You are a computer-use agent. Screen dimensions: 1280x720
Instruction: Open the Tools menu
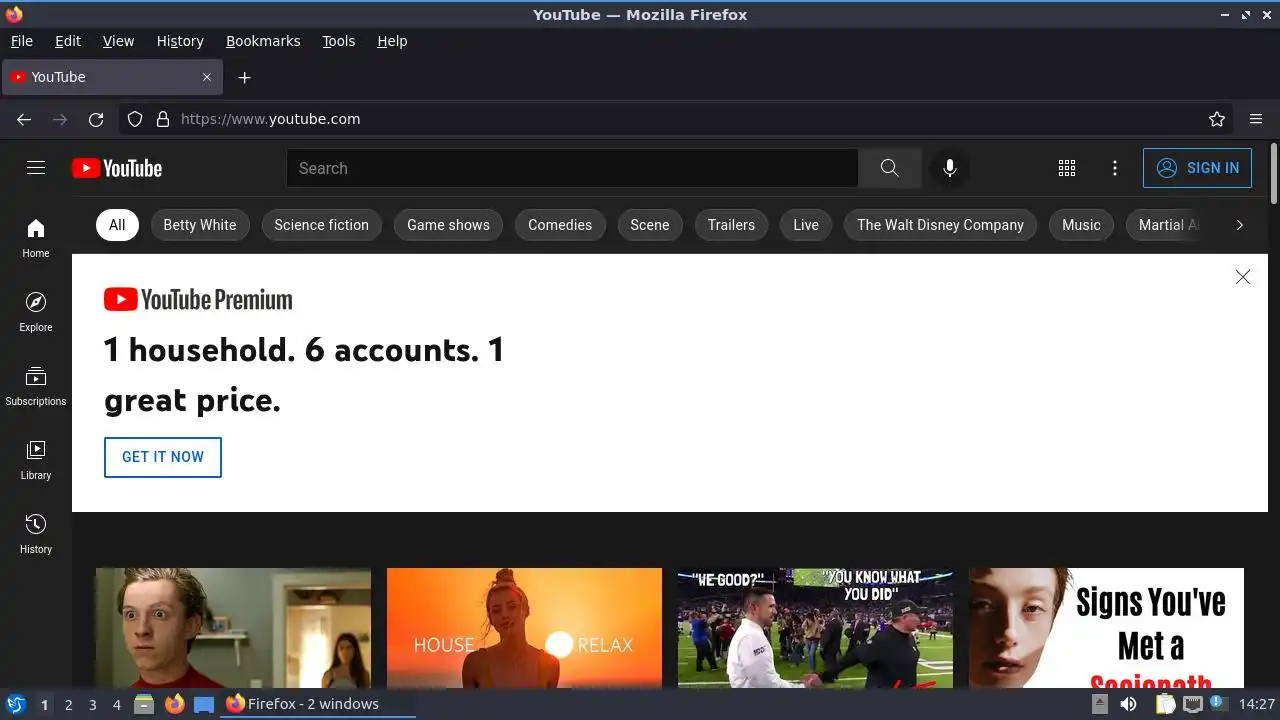(x=339, y=41)
